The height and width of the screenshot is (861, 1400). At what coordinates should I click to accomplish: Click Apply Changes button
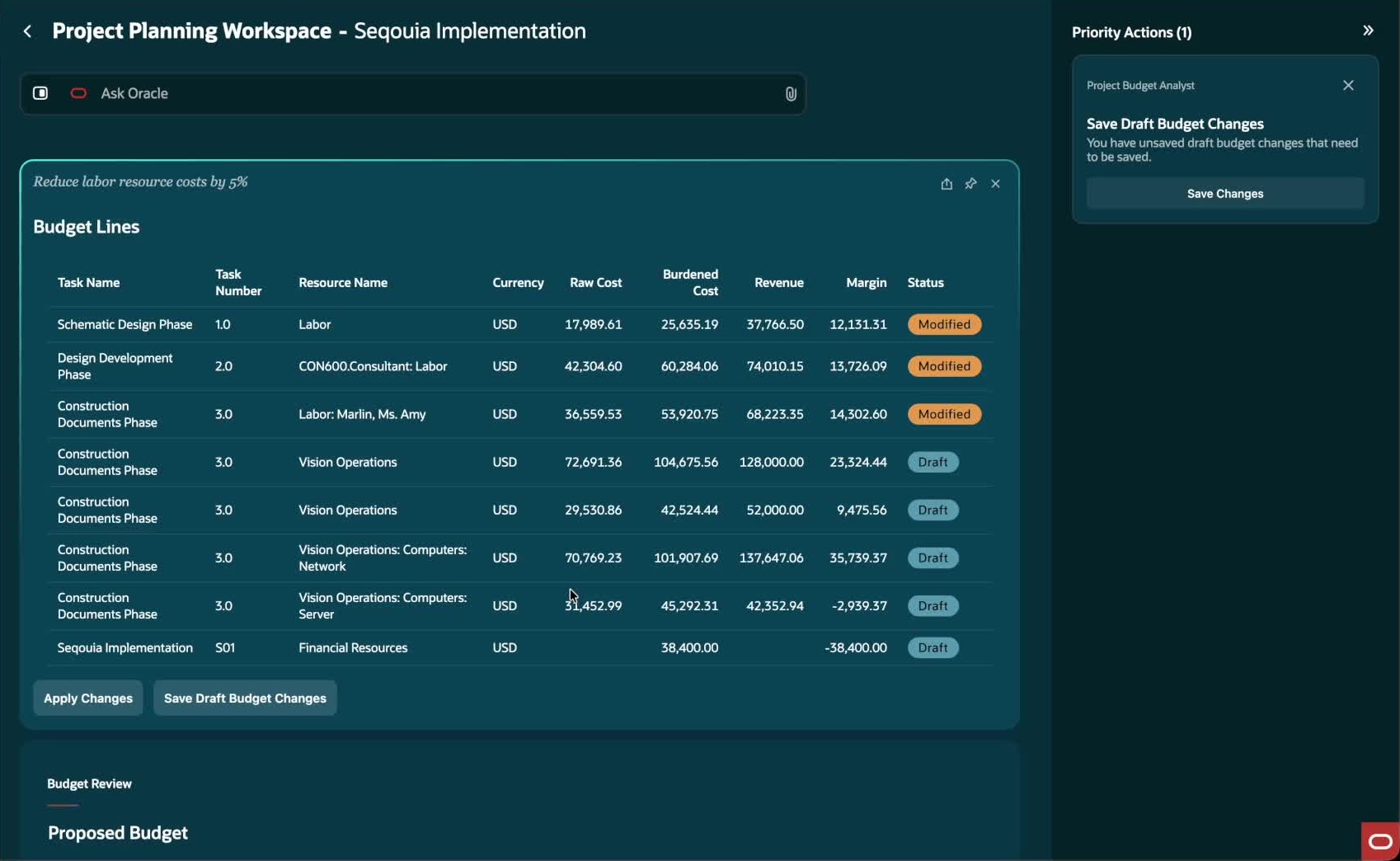pos(88,698)
